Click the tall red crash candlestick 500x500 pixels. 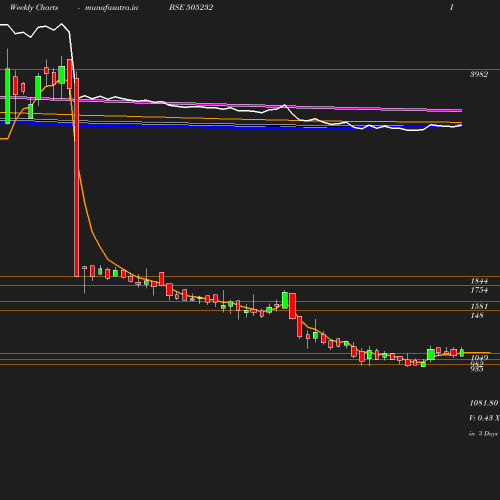pyautogui.click(x=77, y=177)
